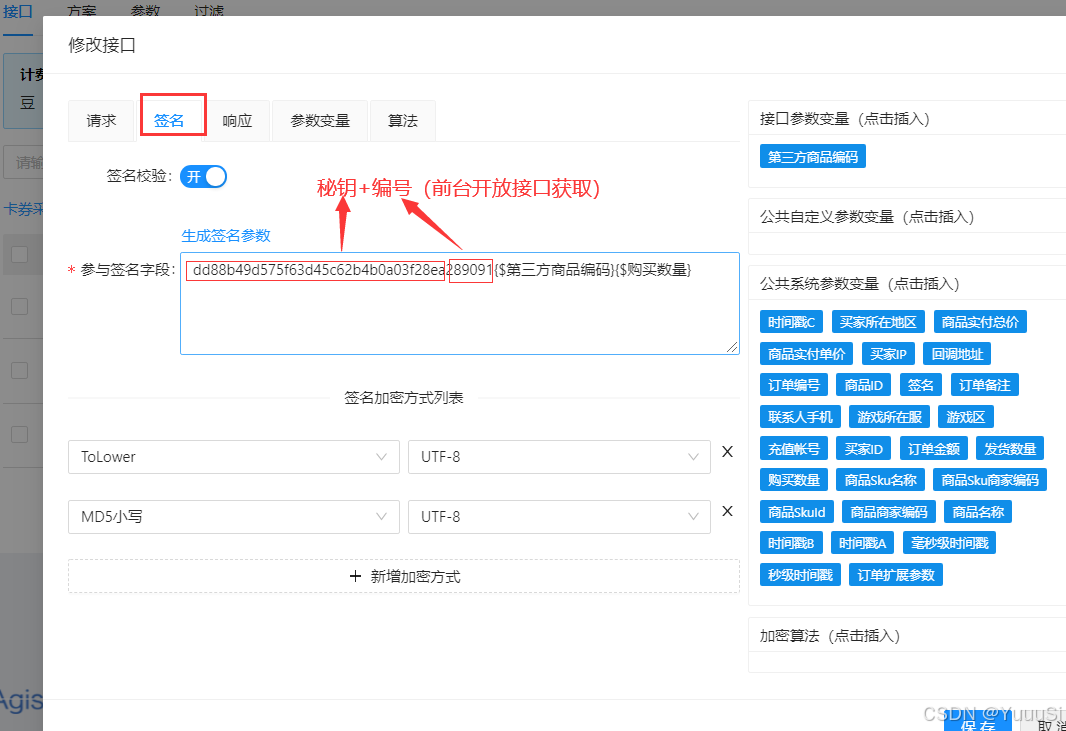Insert the 商品ID variable

863,386
